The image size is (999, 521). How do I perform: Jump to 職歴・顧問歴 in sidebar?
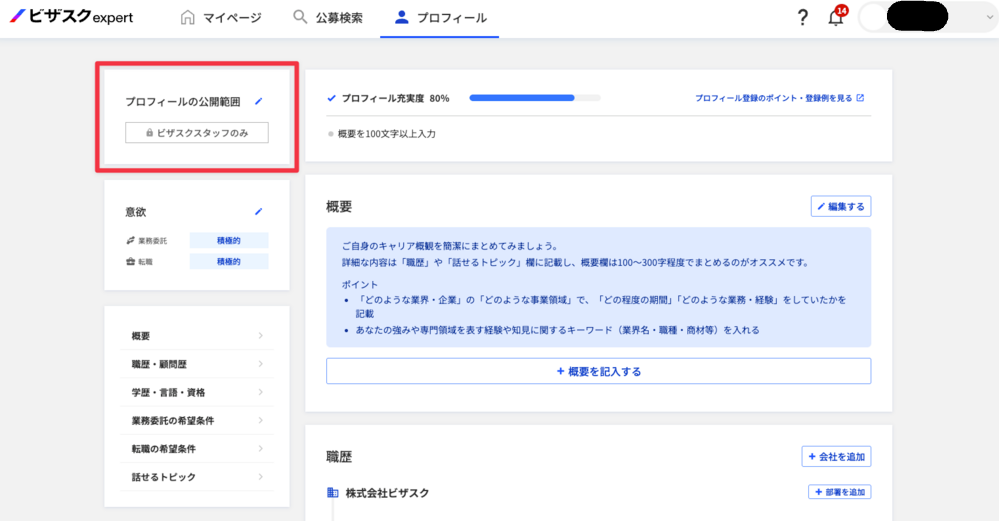click(x=197, y=364)
